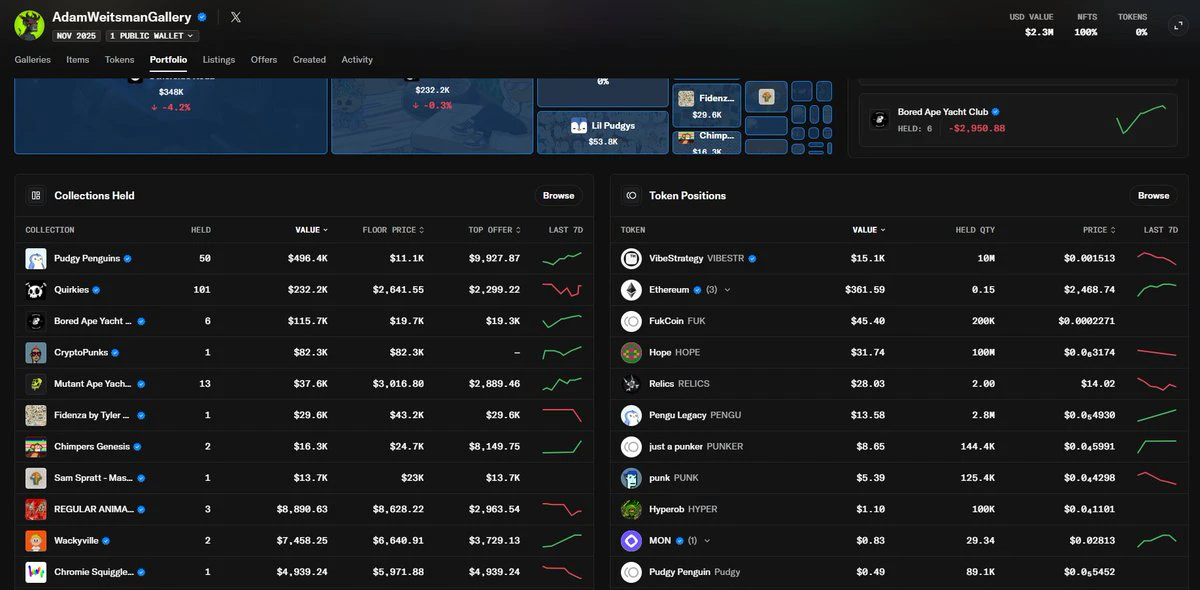
Task: Click the Relics token icon
Action: click(631, 384)
